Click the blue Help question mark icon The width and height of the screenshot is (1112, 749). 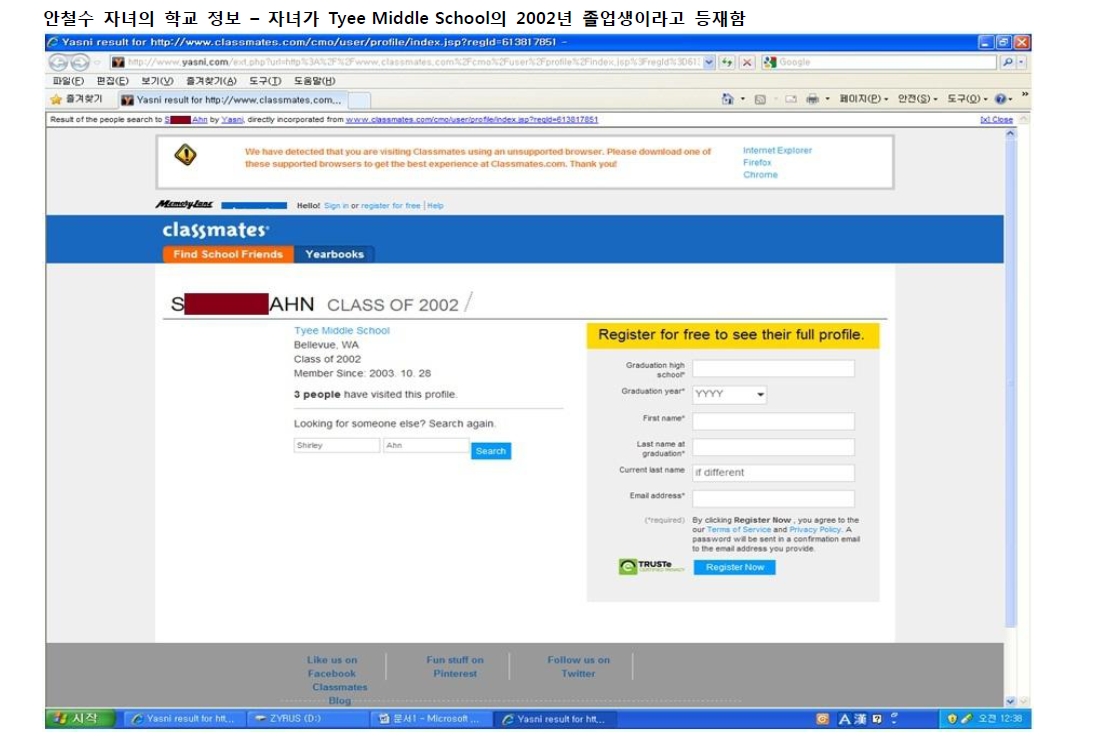point(1000,99)
